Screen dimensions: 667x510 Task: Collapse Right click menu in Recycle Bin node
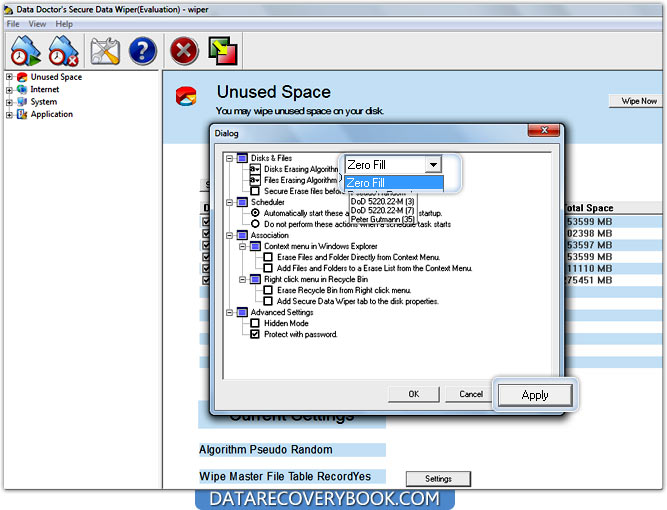tap(242, 280)
